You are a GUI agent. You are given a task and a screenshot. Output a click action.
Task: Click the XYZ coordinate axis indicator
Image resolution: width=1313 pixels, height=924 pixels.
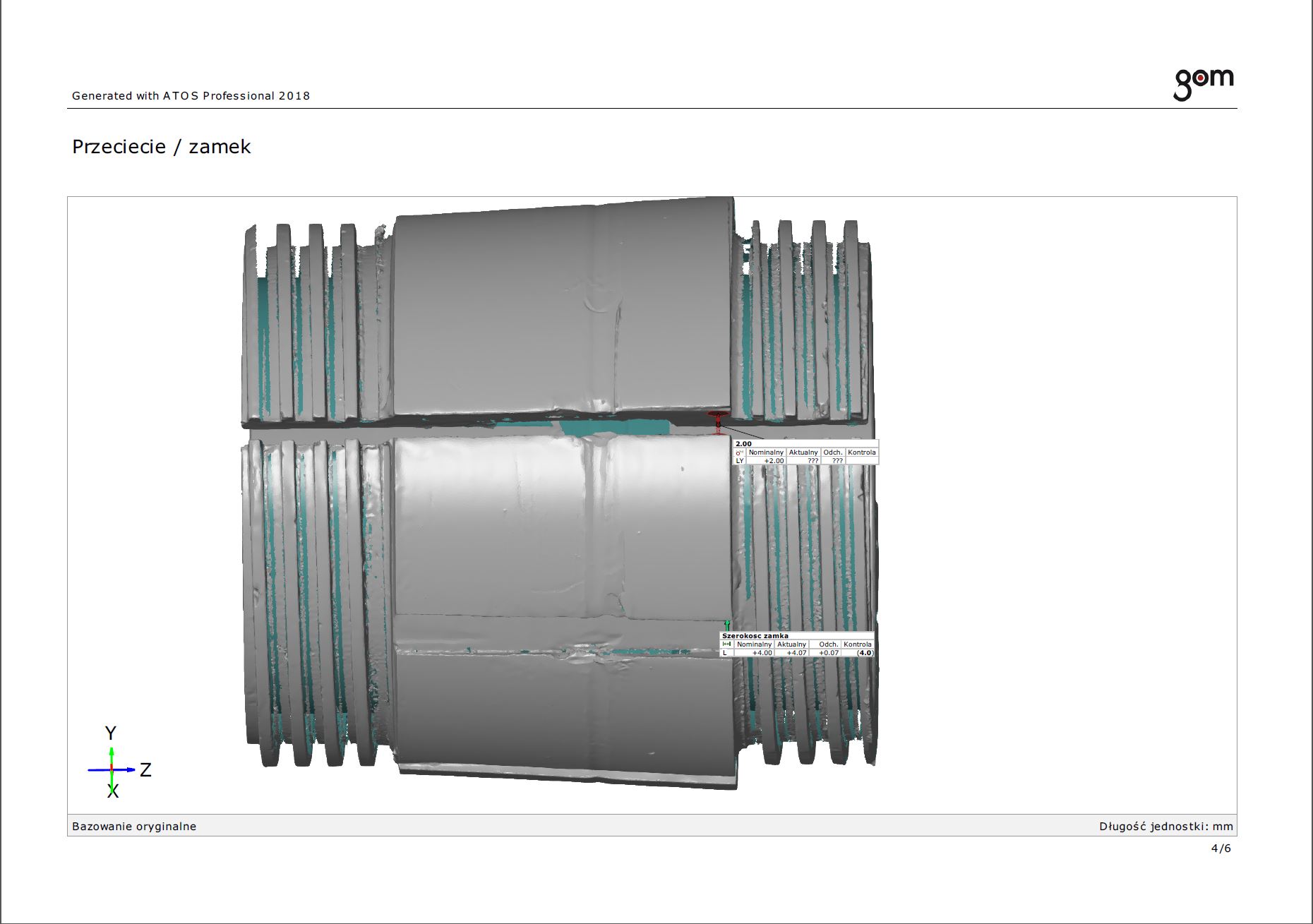click(120, 762)
